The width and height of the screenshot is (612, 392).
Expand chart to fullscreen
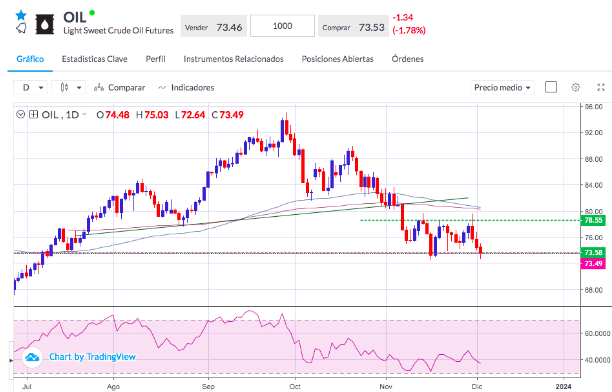coord(601,87)
